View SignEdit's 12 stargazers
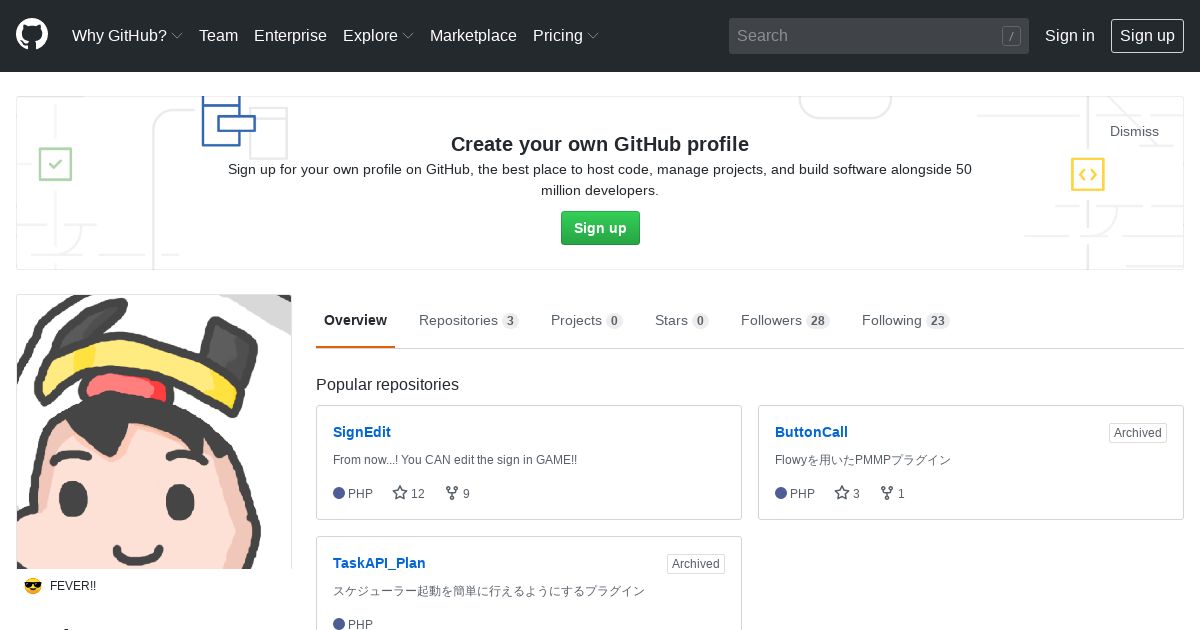 coord(409,493)
